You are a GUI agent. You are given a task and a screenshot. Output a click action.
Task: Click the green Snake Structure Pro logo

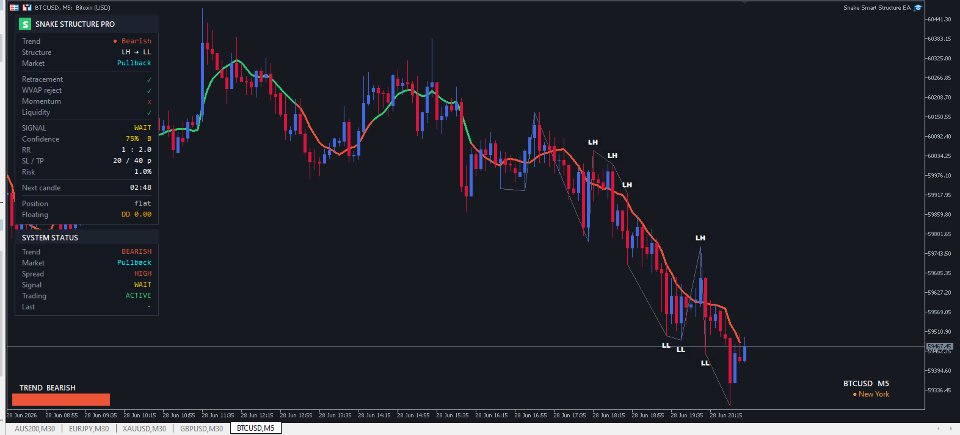pos(24,24)
